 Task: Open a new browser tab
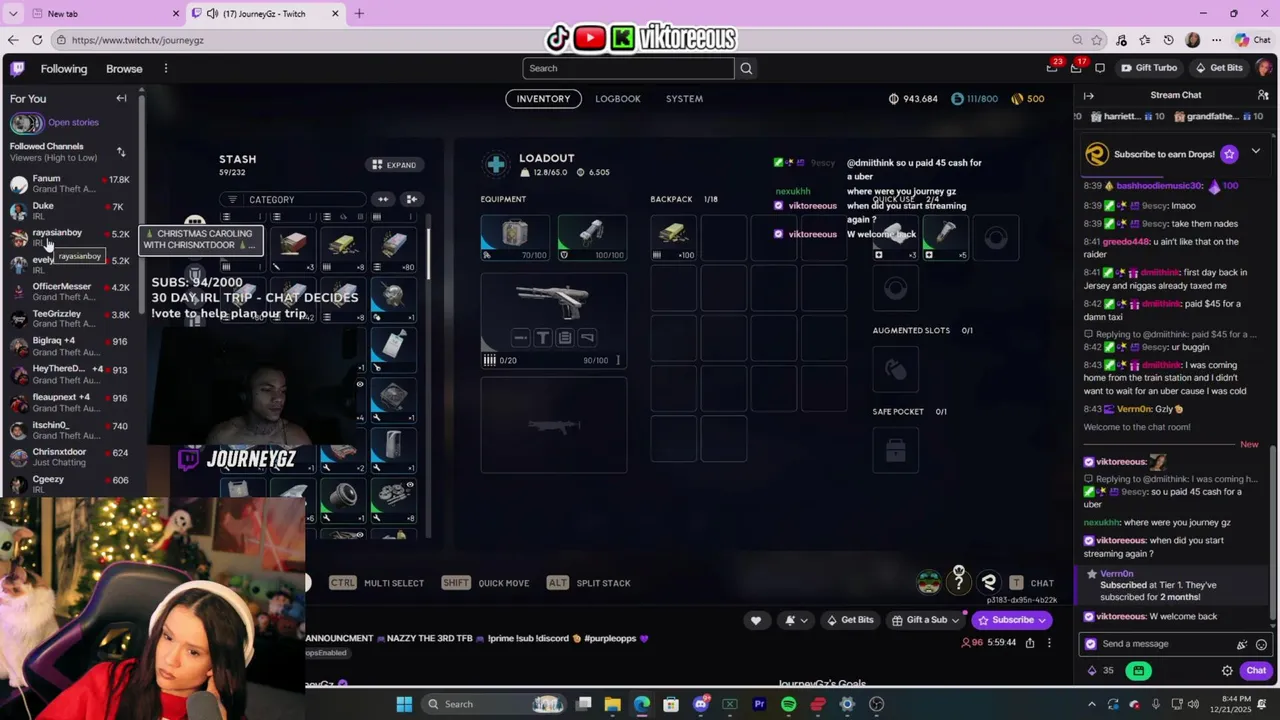pyautogui.click(x=359, y=14)
